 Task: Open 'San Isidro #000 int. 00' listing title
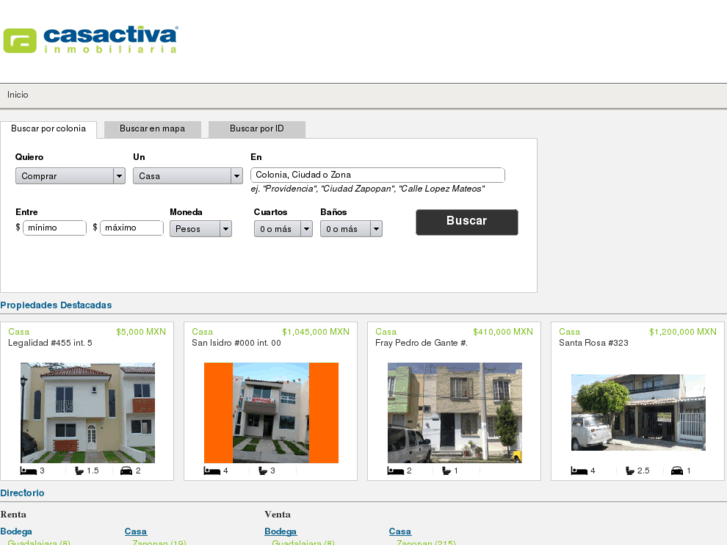[x=236, y=343]
